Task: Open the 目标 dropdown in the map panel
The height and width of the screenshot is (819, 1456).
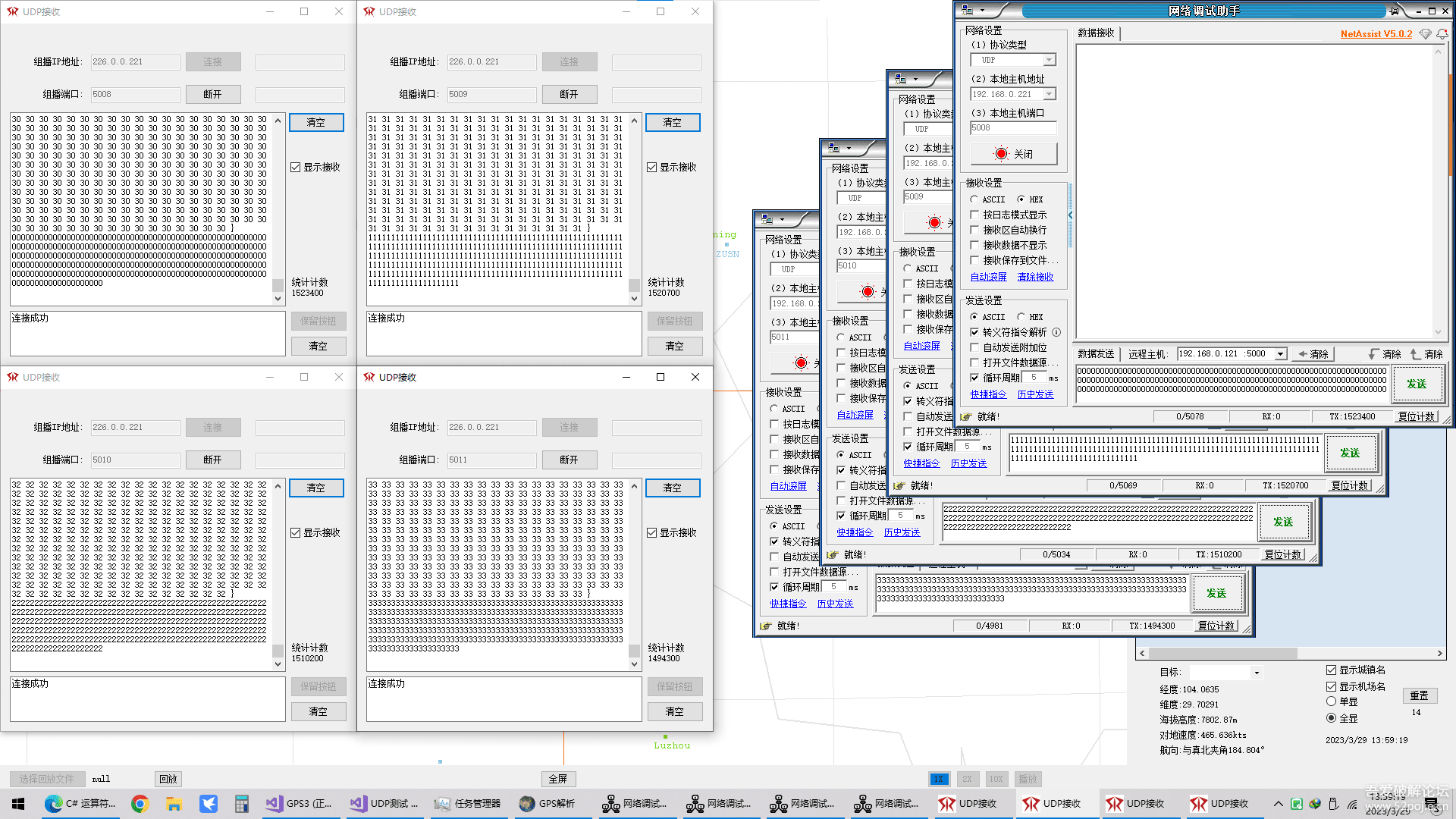Action: 1256,673
